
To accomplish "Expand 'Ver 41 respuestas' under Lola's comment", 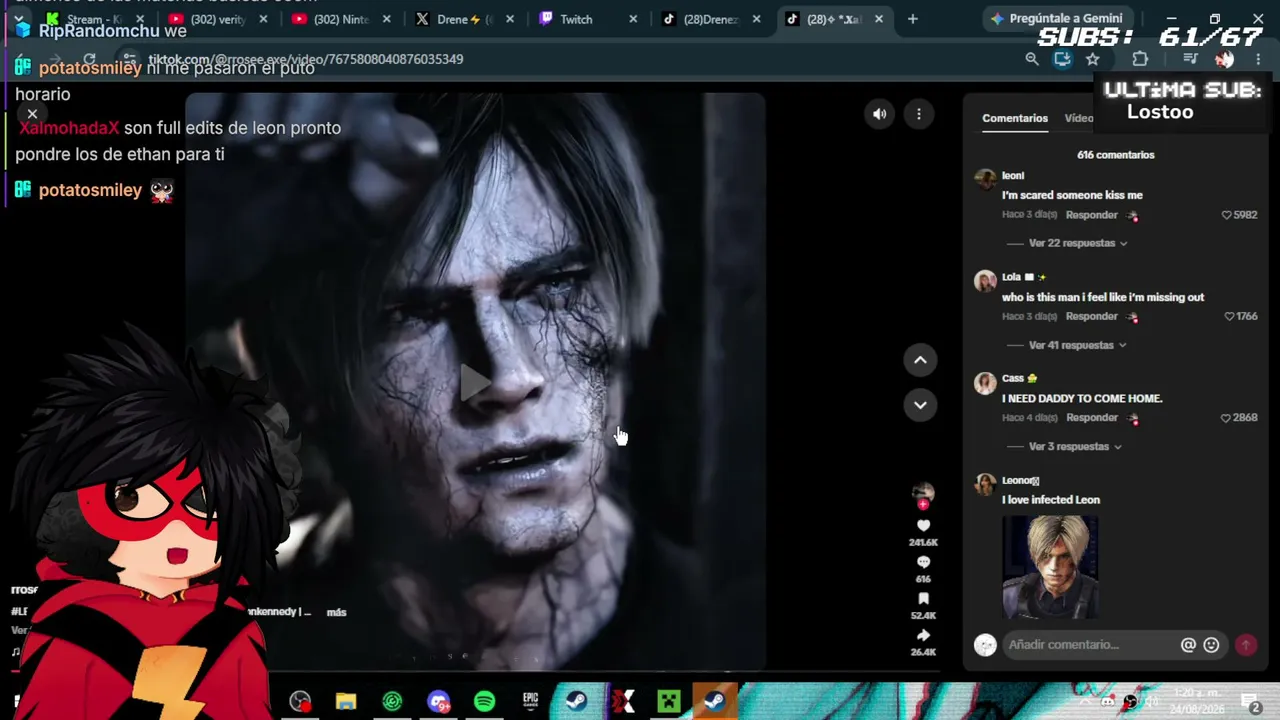I will coord(1077,345).
